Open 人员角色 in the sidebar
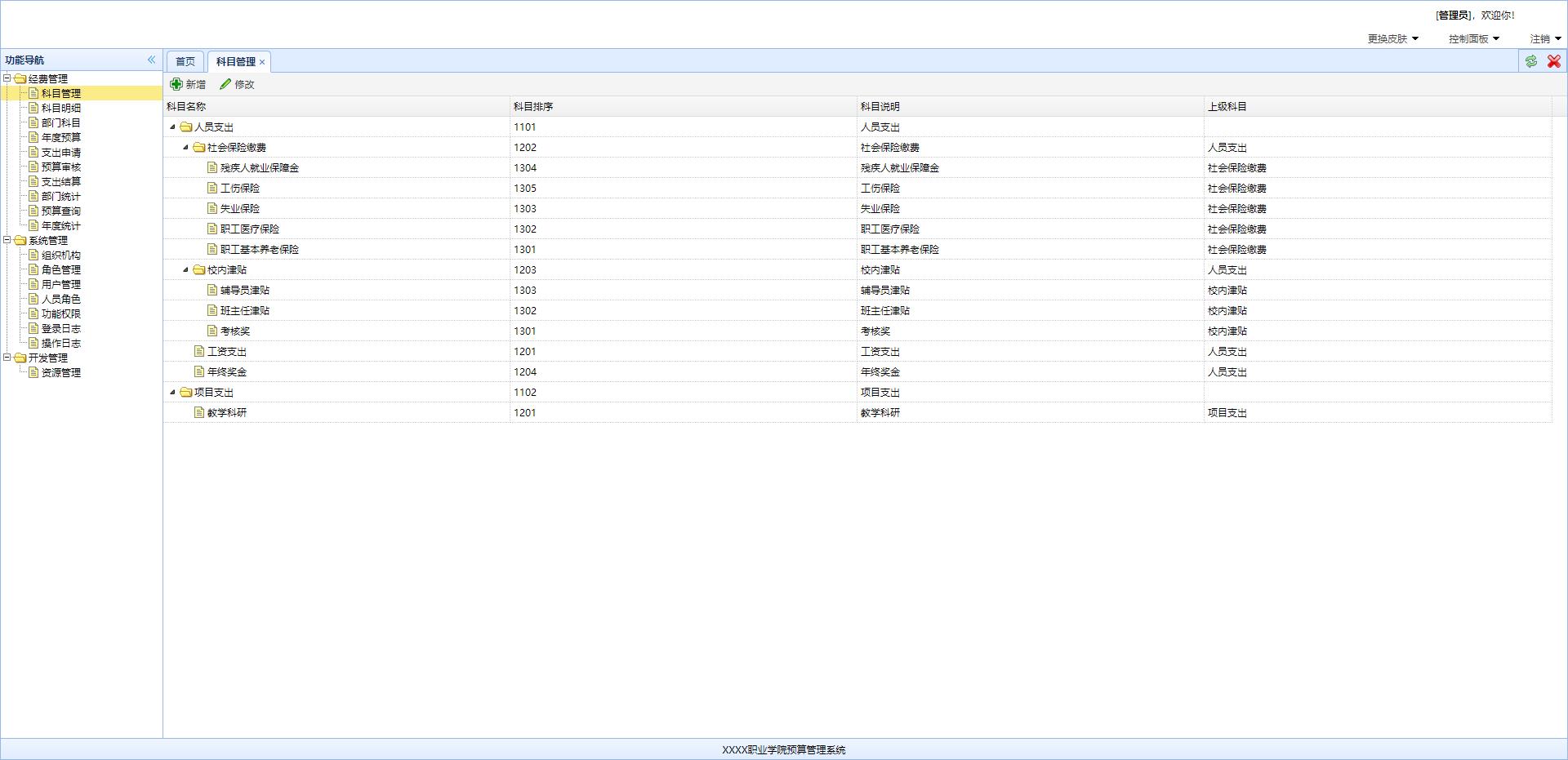Viewport: 1568px width, 760px height. point(61,299)
